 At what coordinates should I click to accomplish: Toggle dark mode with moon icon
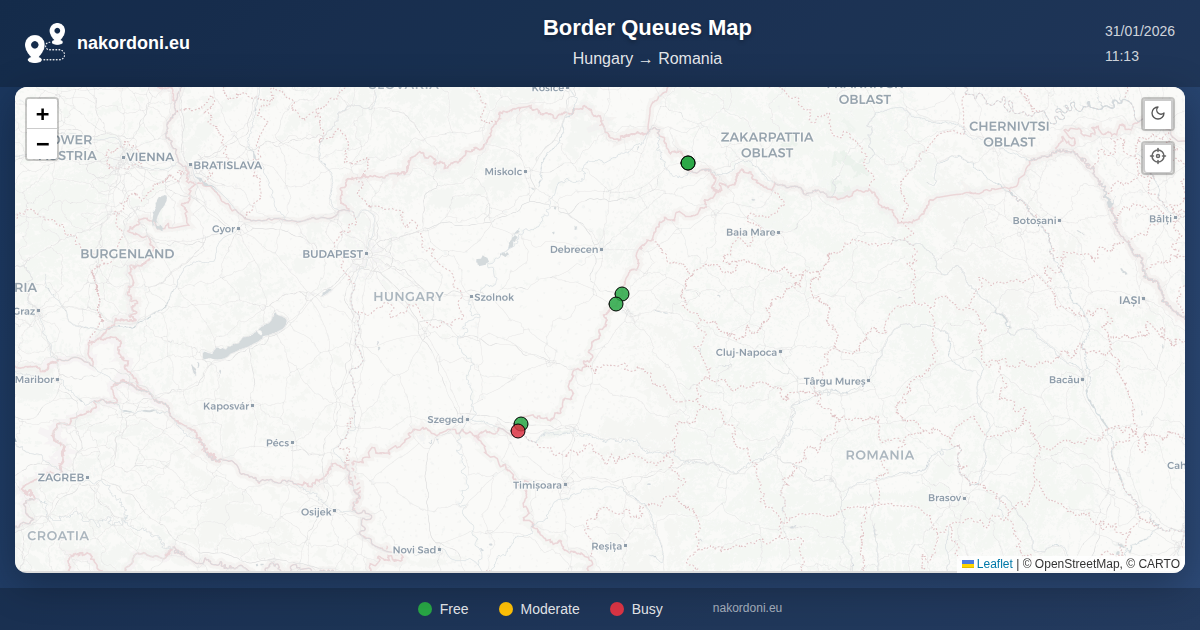coord(1158,113)
